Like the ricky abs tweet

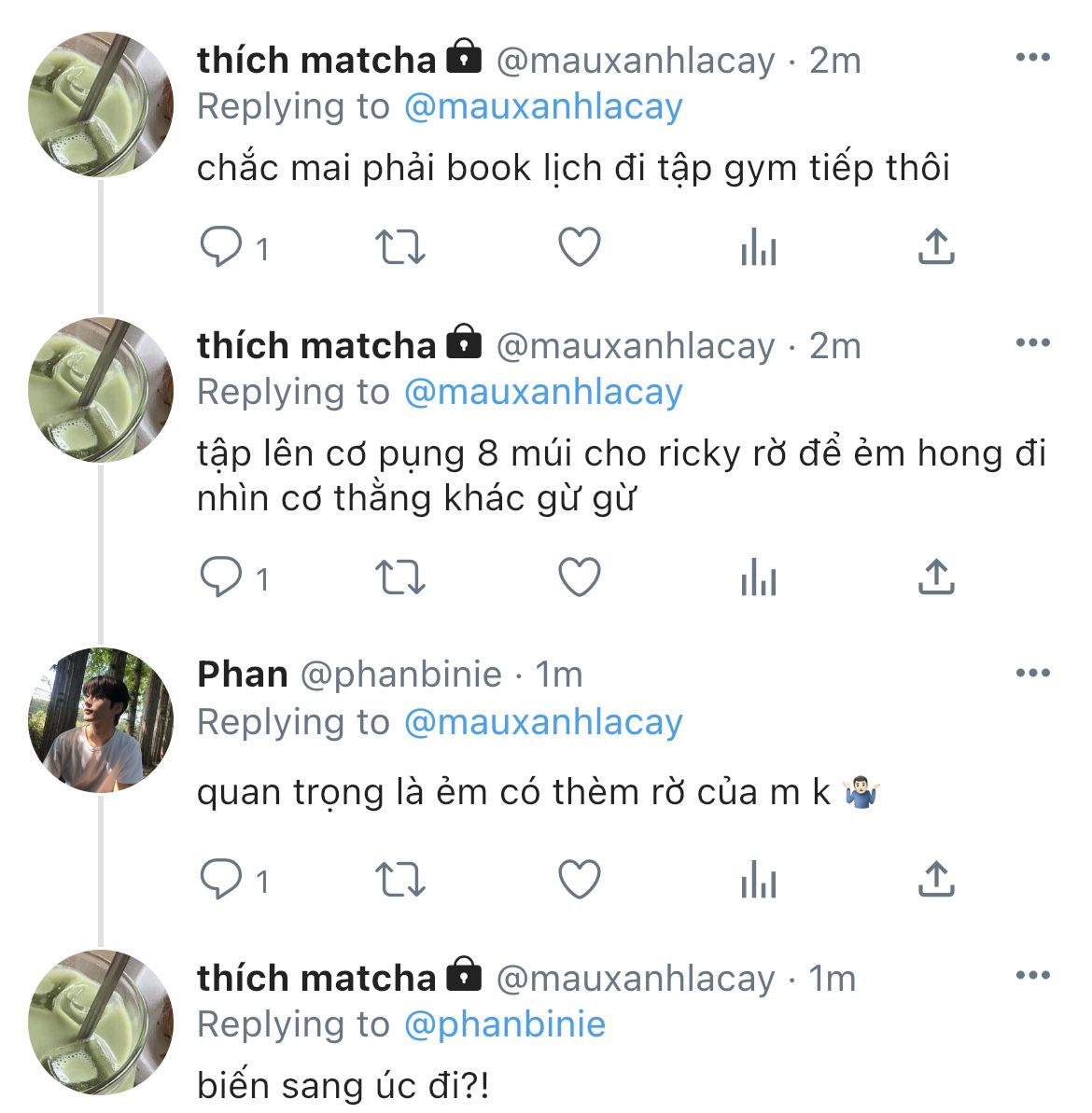(579, 577)
